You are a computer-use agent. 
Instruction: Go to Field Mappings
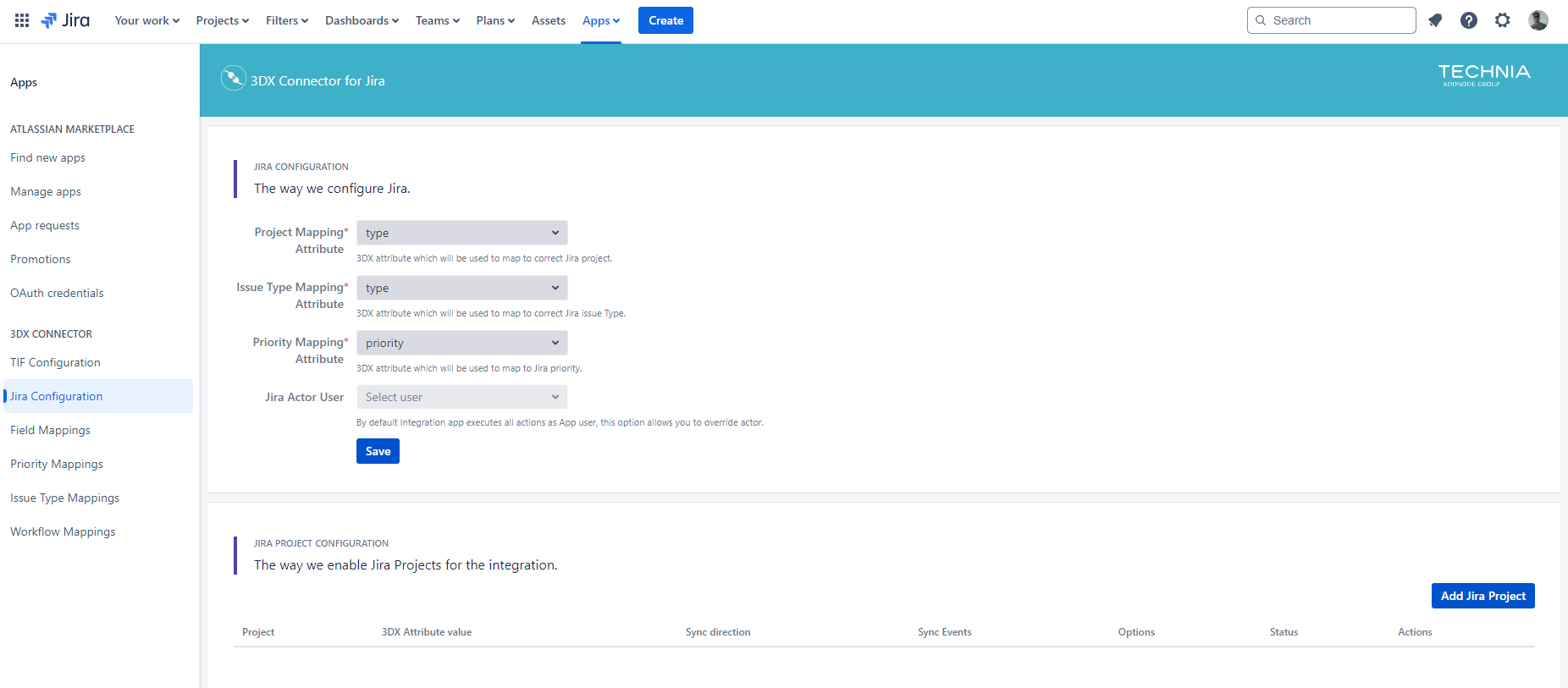pyautogui.click(x=50, y=430)
